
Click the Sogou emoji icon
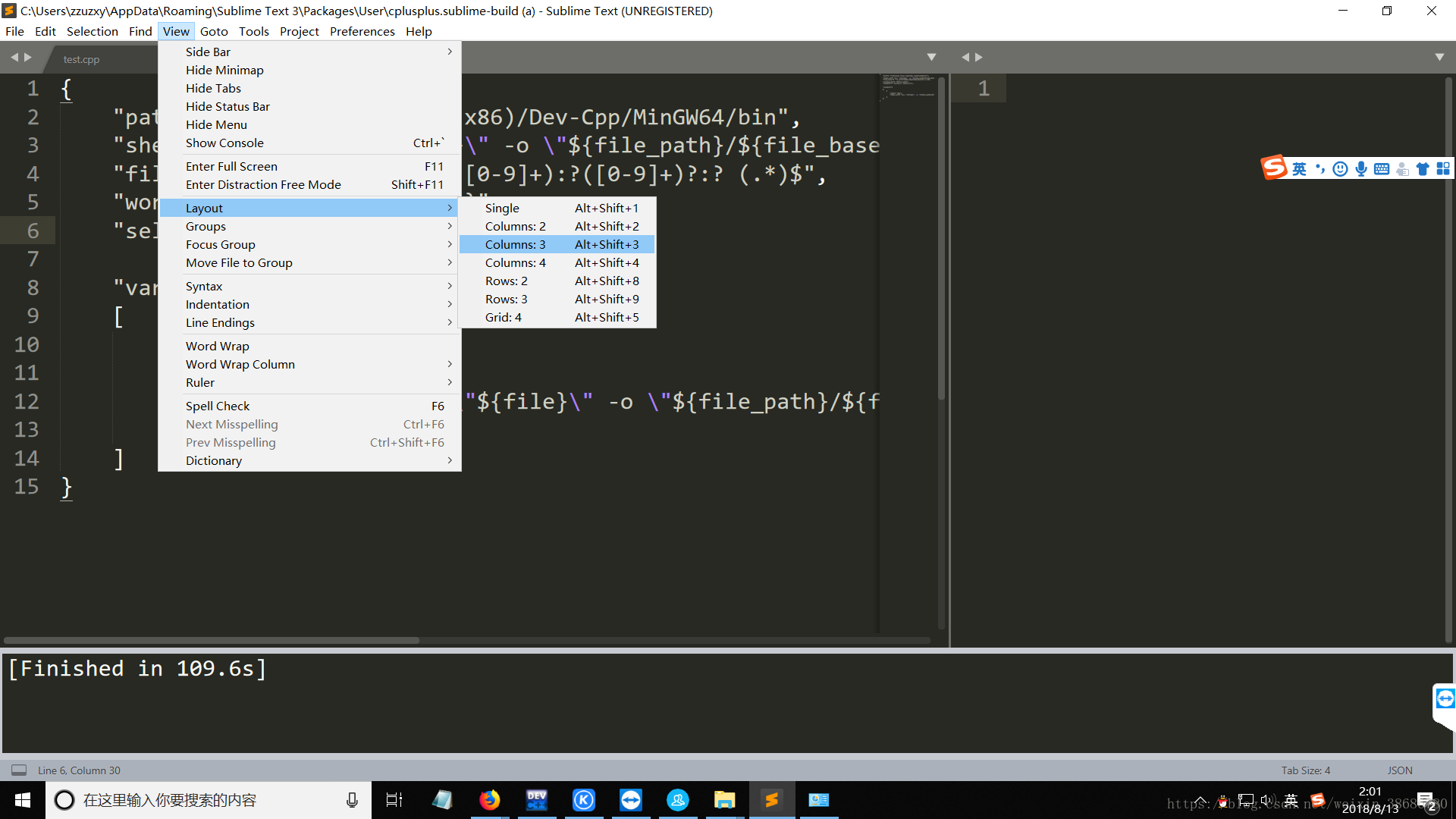coord(1340,168)
